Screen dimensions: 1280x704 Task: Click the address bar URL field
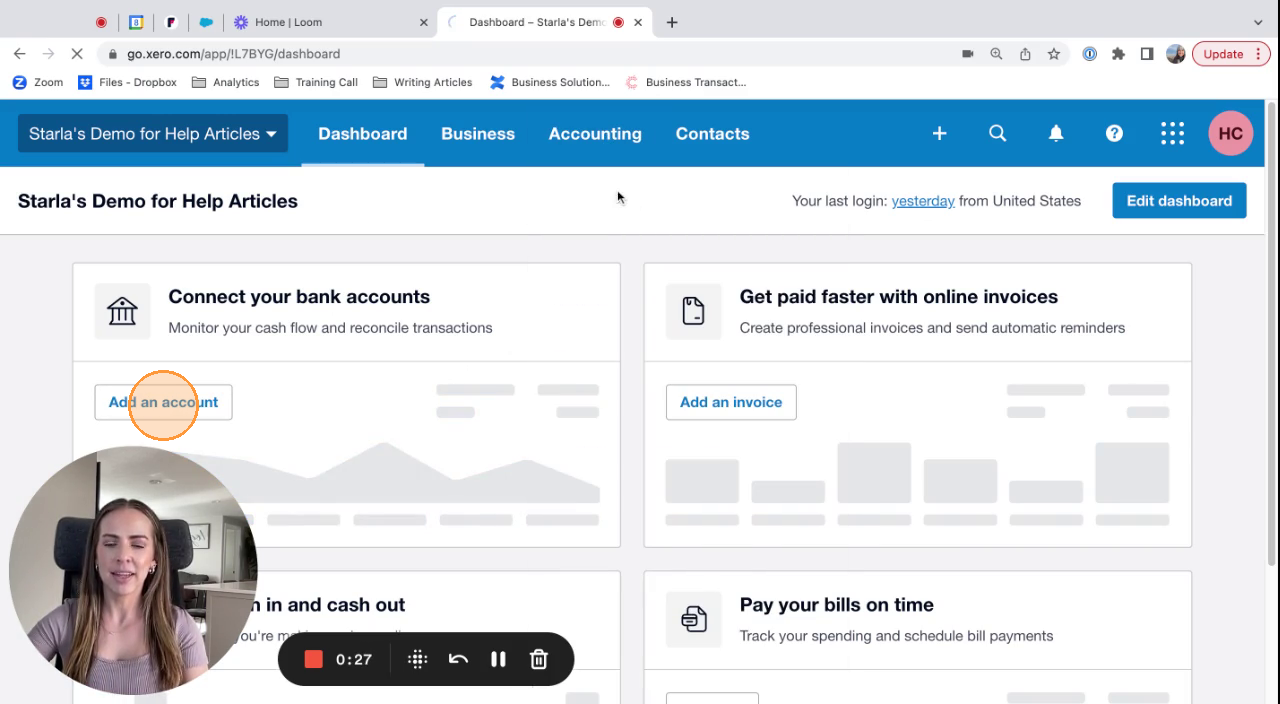530,54
